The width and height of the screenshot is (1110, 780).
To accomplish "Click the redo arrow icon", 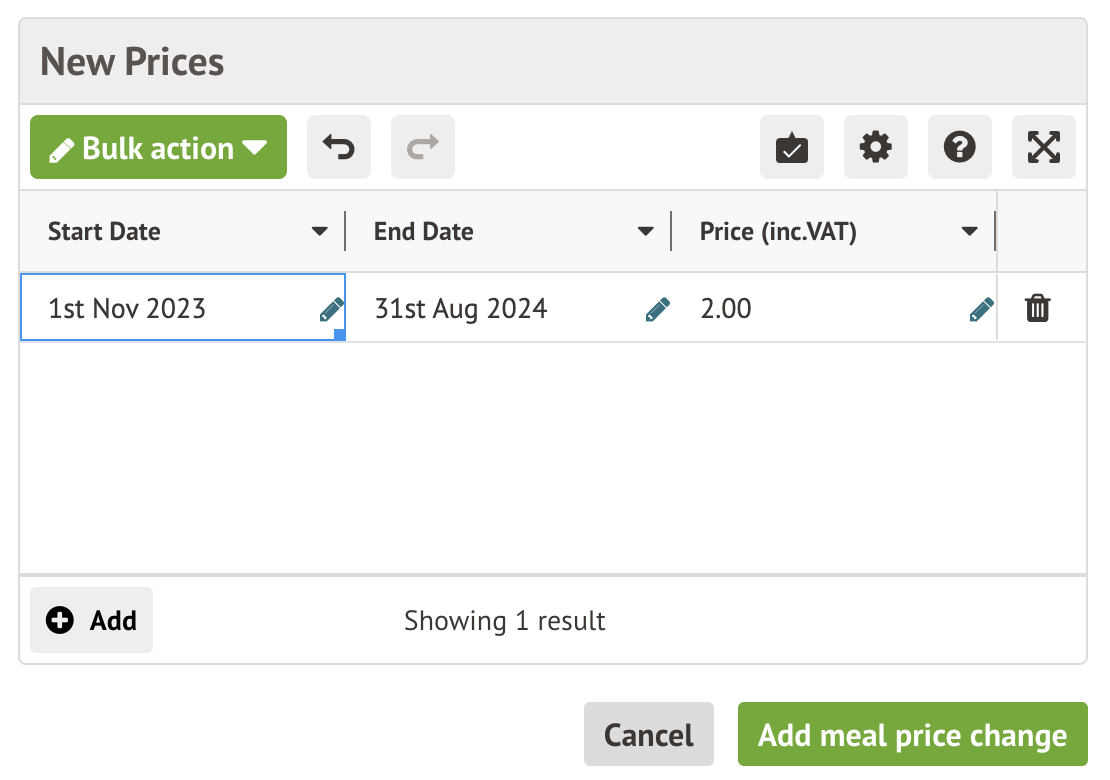I will [x=423, y=148].
